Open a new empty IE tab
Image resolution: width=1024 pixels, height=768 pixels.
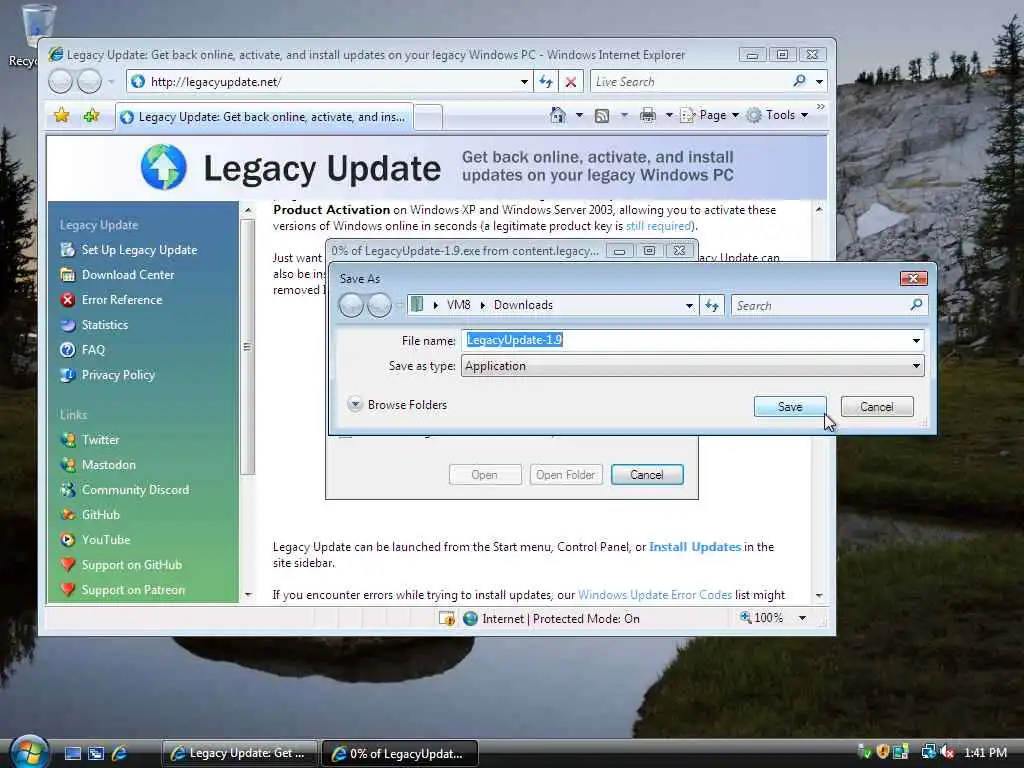(428, 118)
